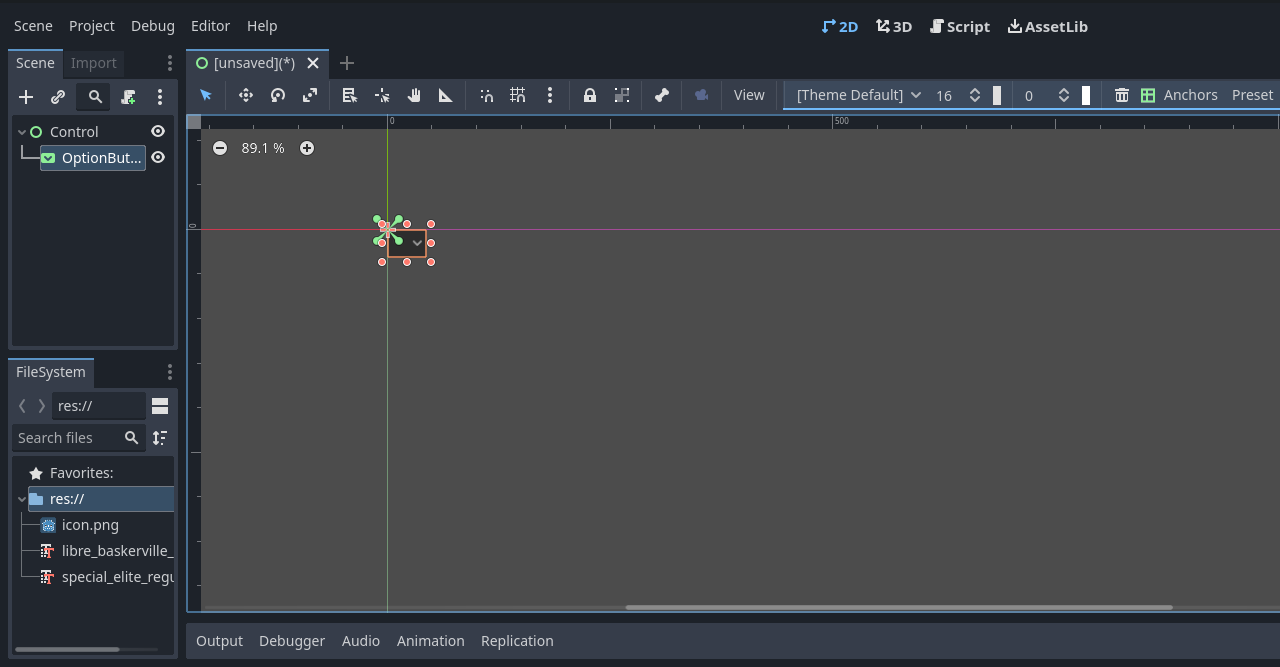
Task: Add a new node with plus icon
Action: coord(27,97)
